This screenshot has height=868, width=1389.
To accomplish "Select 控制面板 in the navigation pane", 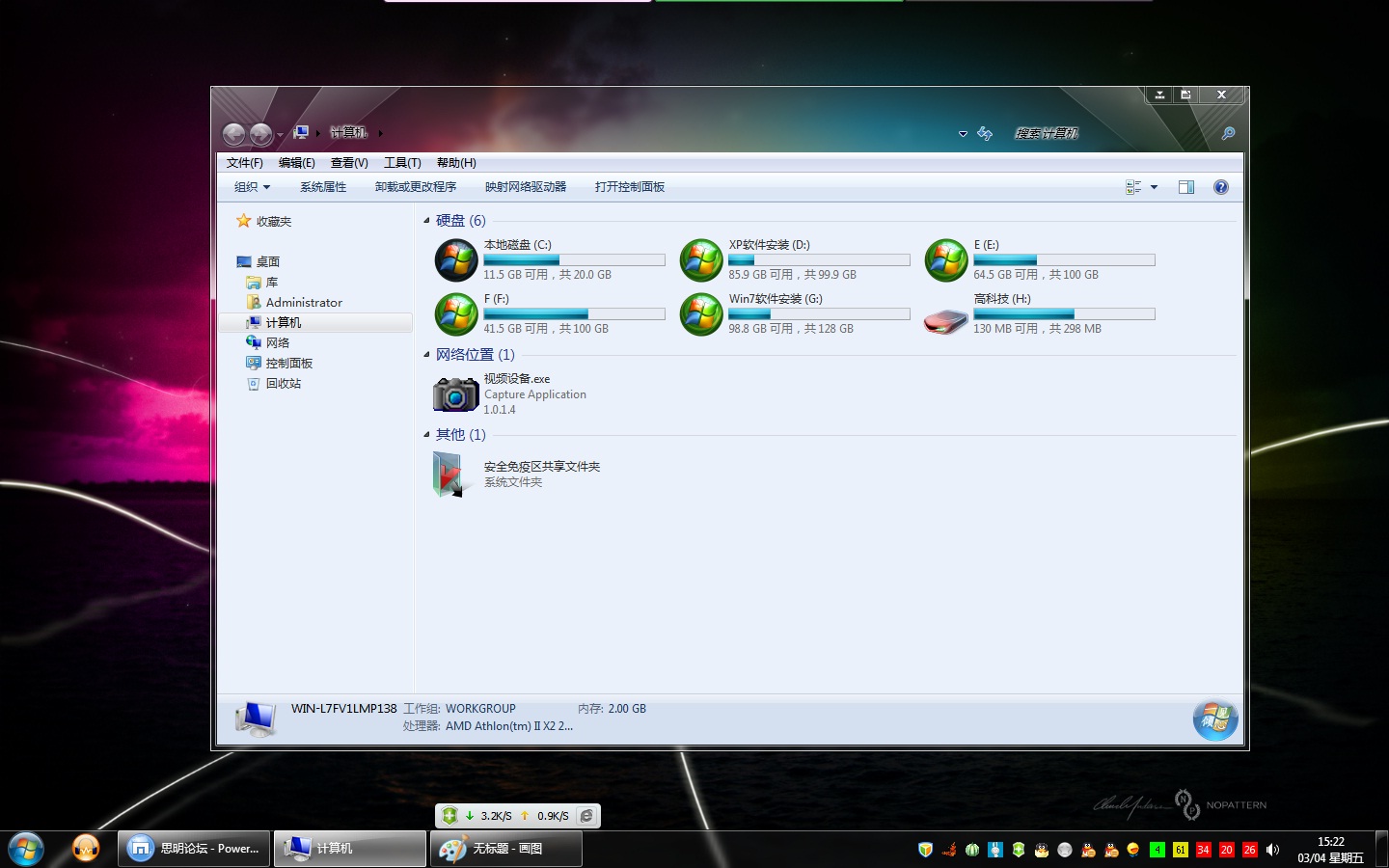I will (288, 364).
